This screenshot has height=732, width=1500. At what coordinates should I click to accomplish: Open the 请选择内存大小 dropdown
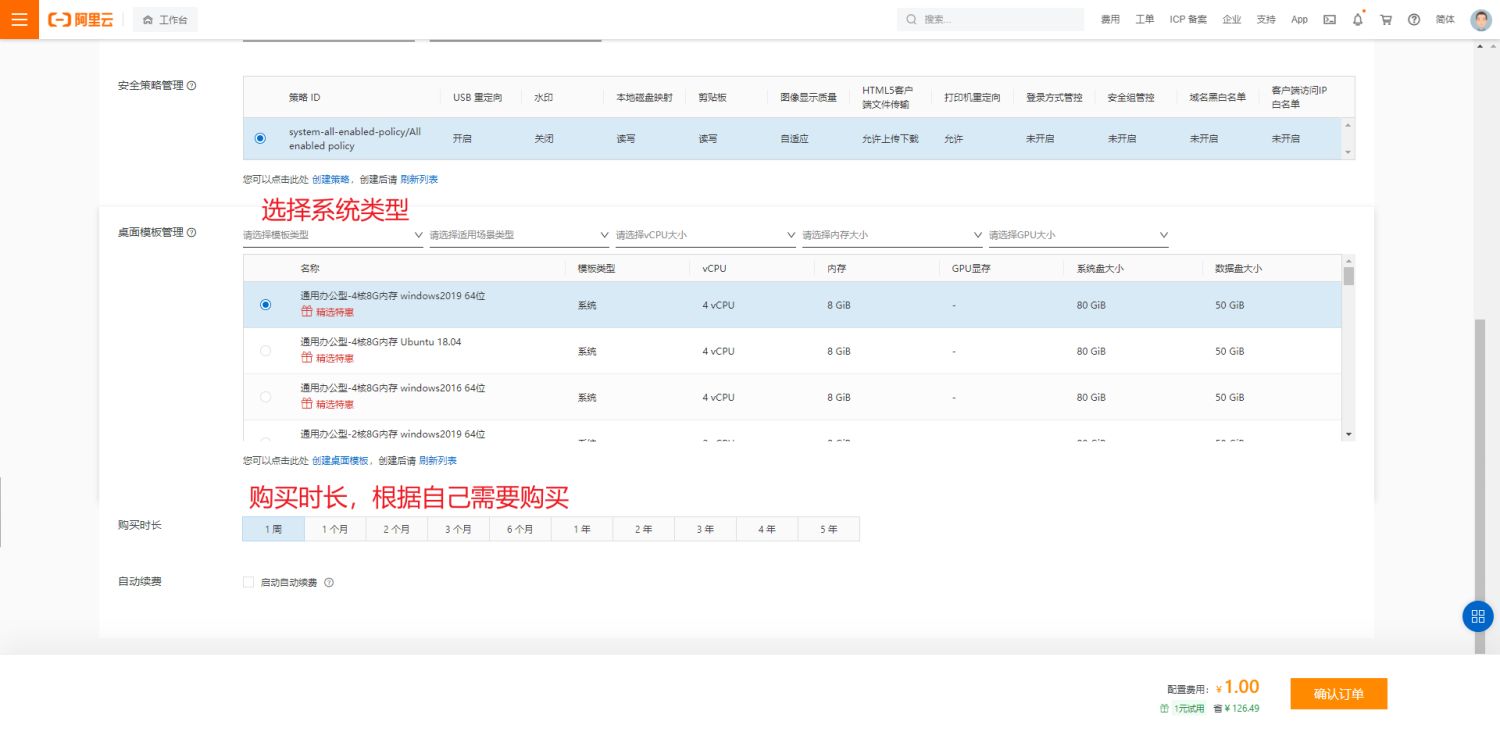[892, 235]
